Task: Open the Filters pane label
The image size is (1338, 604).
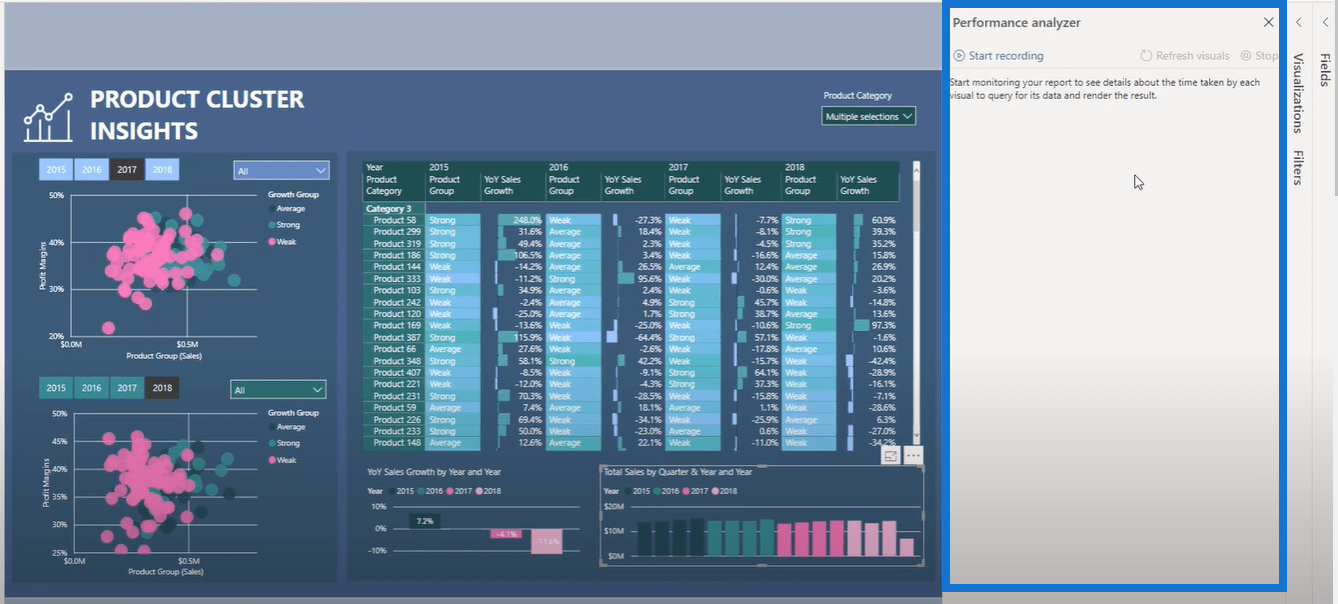Action: (x=1298, y=167)
